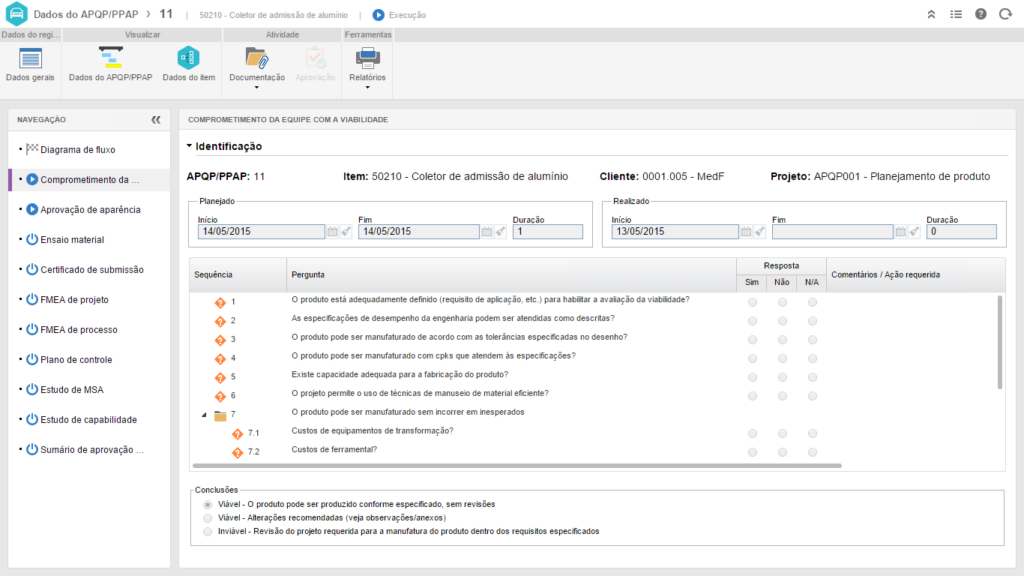Open Dados gerais toolbar icon

(30, 64)
